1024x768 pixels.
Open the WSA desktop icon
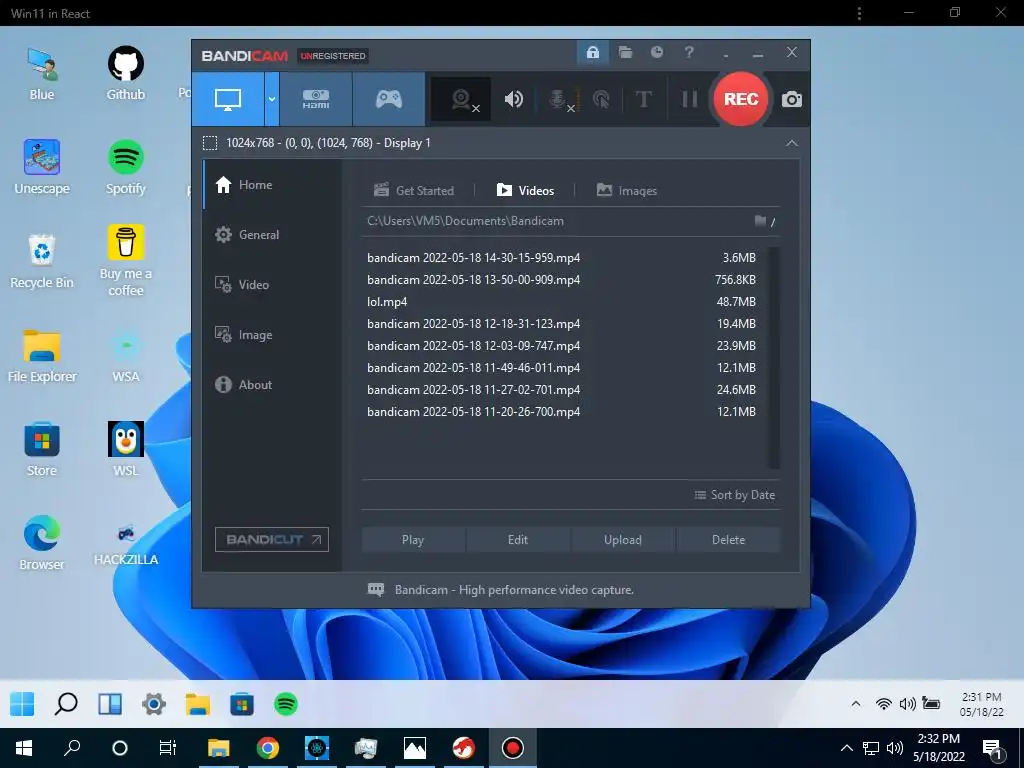click(125, 356)
